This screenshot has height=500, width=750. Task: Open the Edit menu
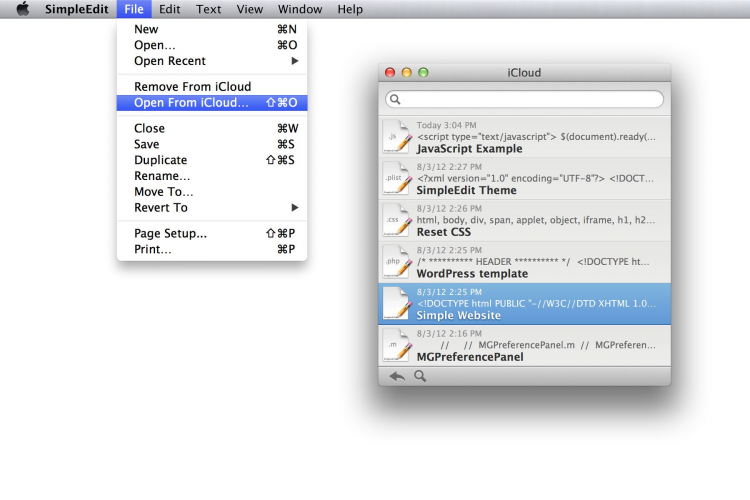[x=169, y=9]
